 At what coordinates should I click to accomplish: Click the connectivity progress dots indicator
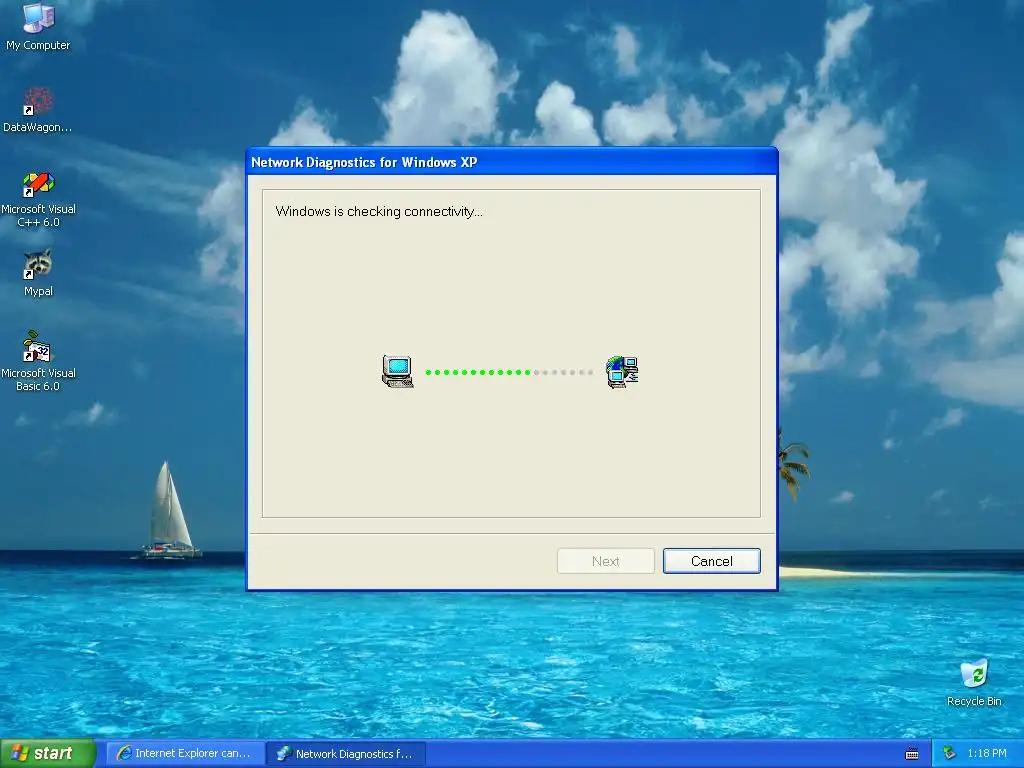coord(509,372)
